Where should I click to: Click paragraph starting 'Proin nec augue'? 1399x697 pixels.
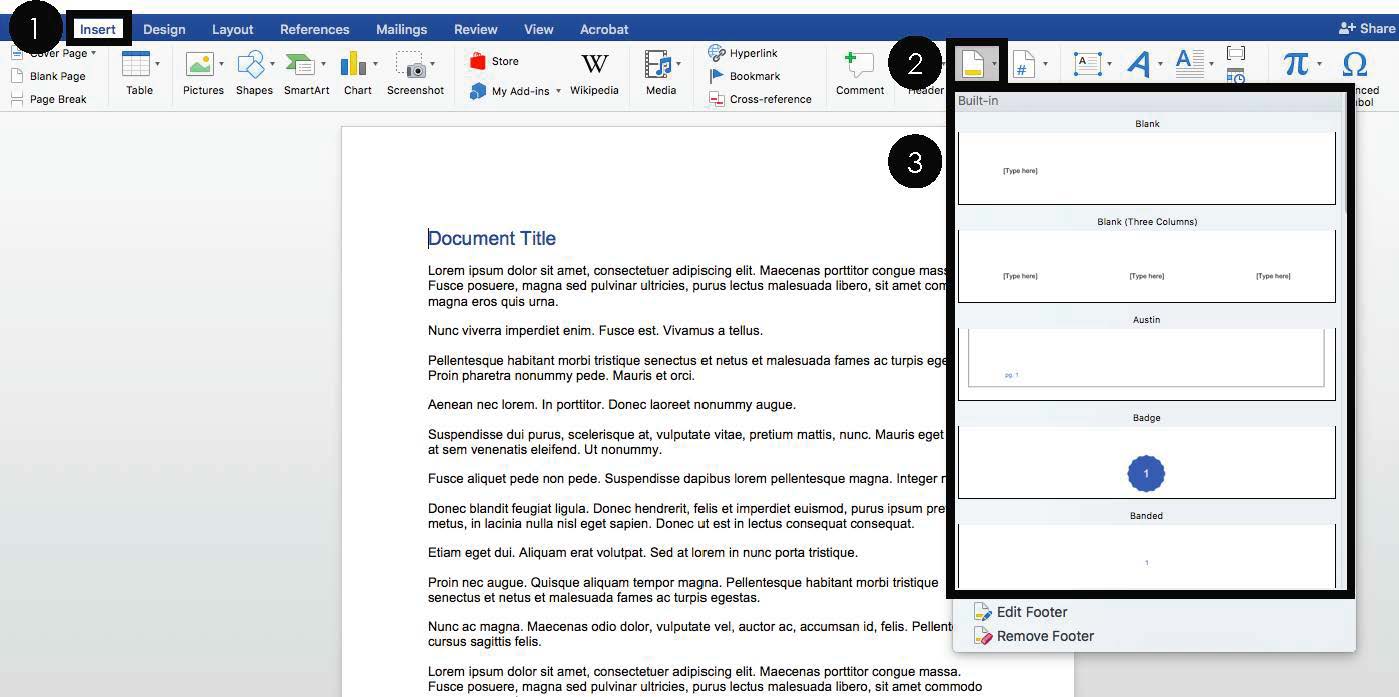(x=683, y=590)
